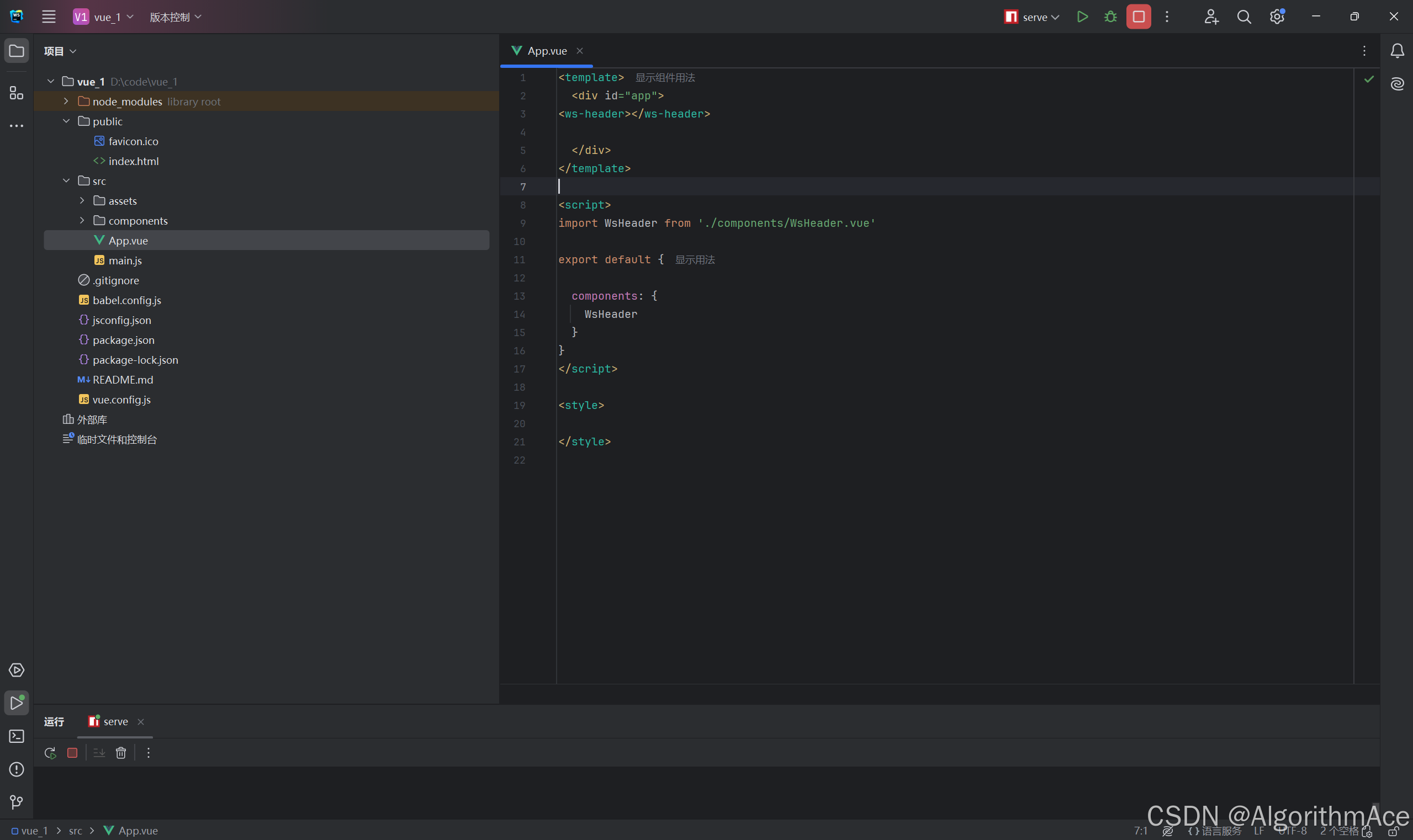
Task: Open the Terminal tool window
Action: click(x=17, y=736)
